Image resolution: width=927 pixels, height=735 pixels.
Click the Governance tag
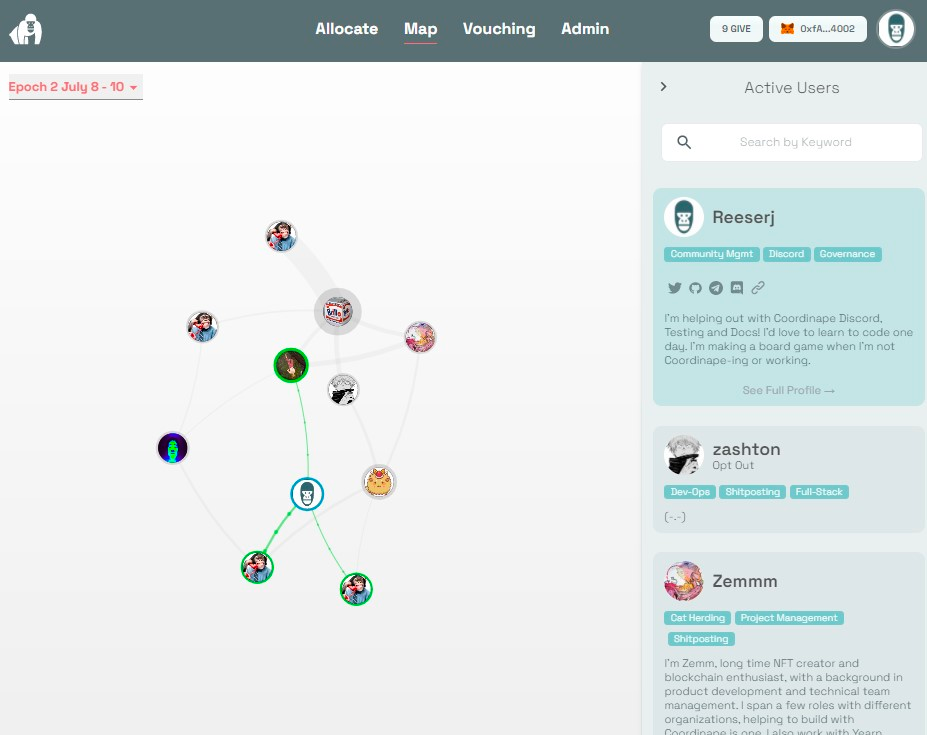847,254
